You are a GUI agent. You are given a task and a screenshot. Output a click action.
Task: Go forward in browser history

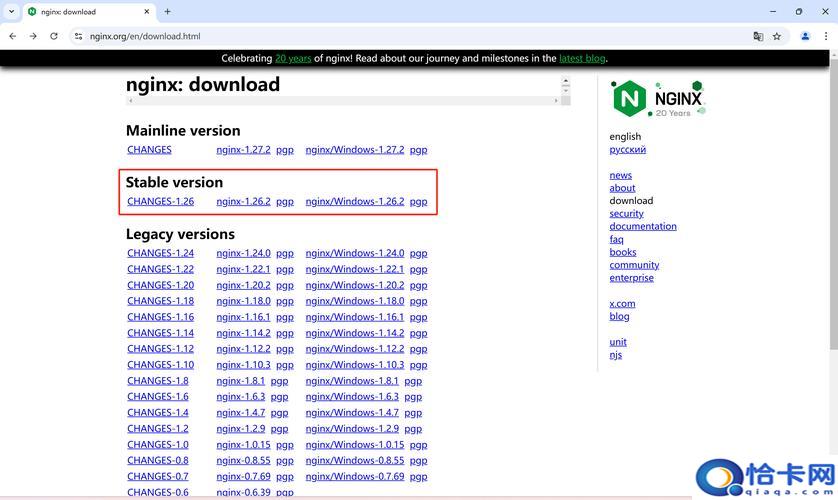pos(33,36)
